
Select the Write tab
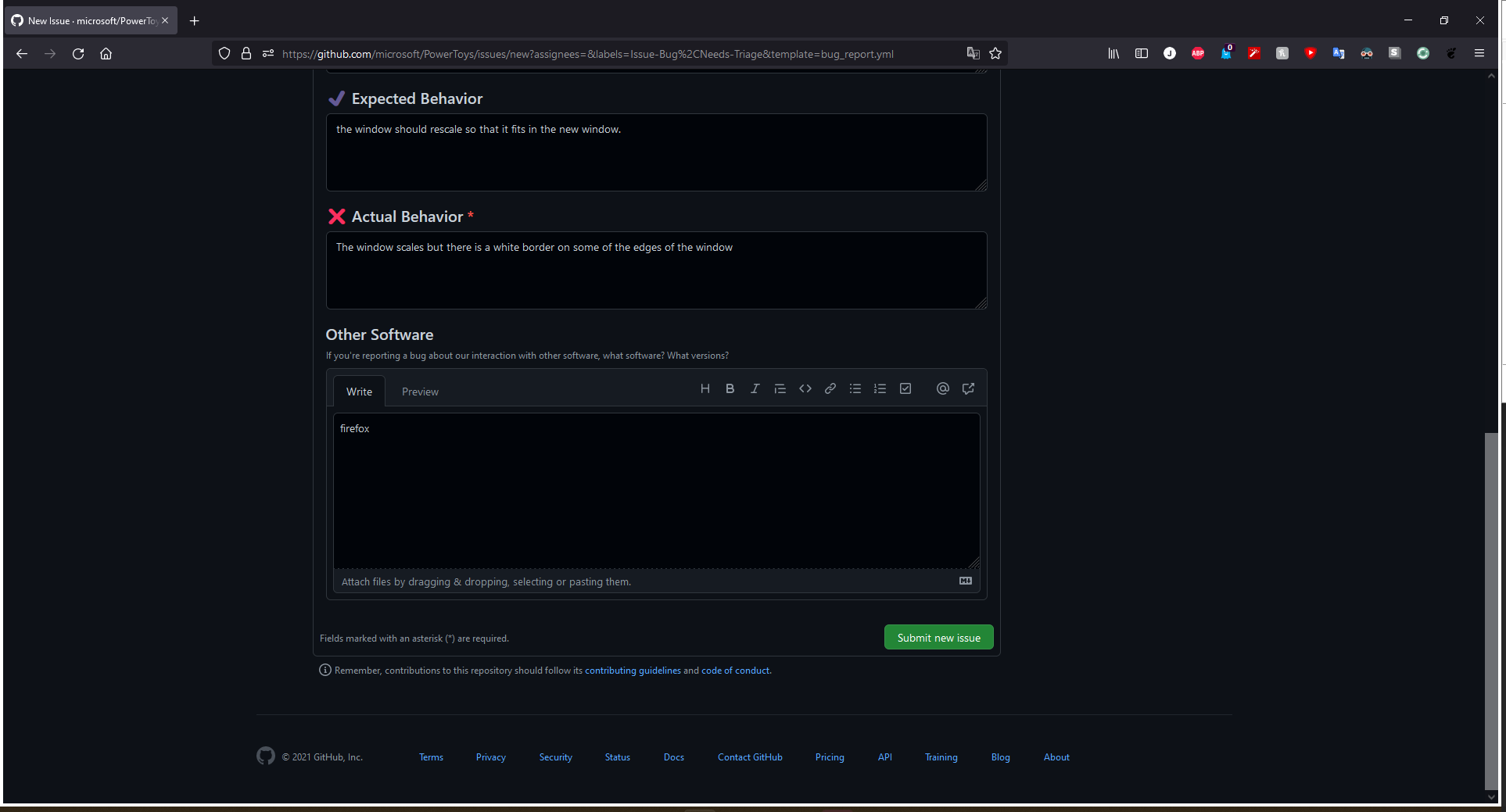[359, 391]
